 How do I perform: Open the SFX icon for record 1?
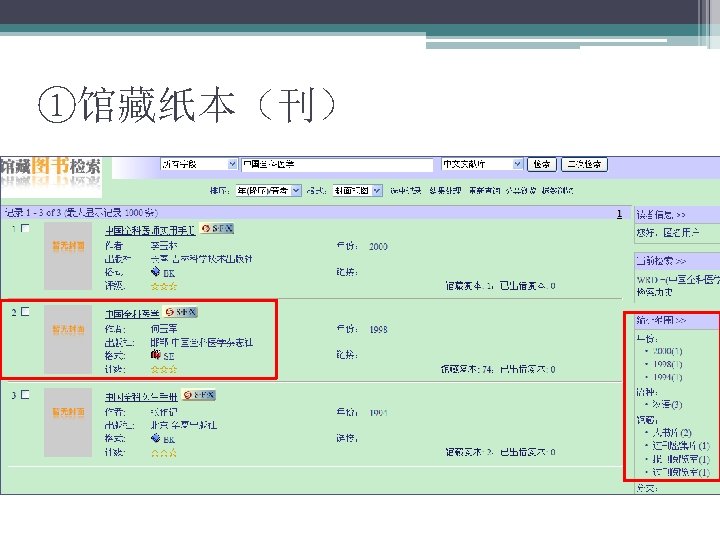click(217, 228)
